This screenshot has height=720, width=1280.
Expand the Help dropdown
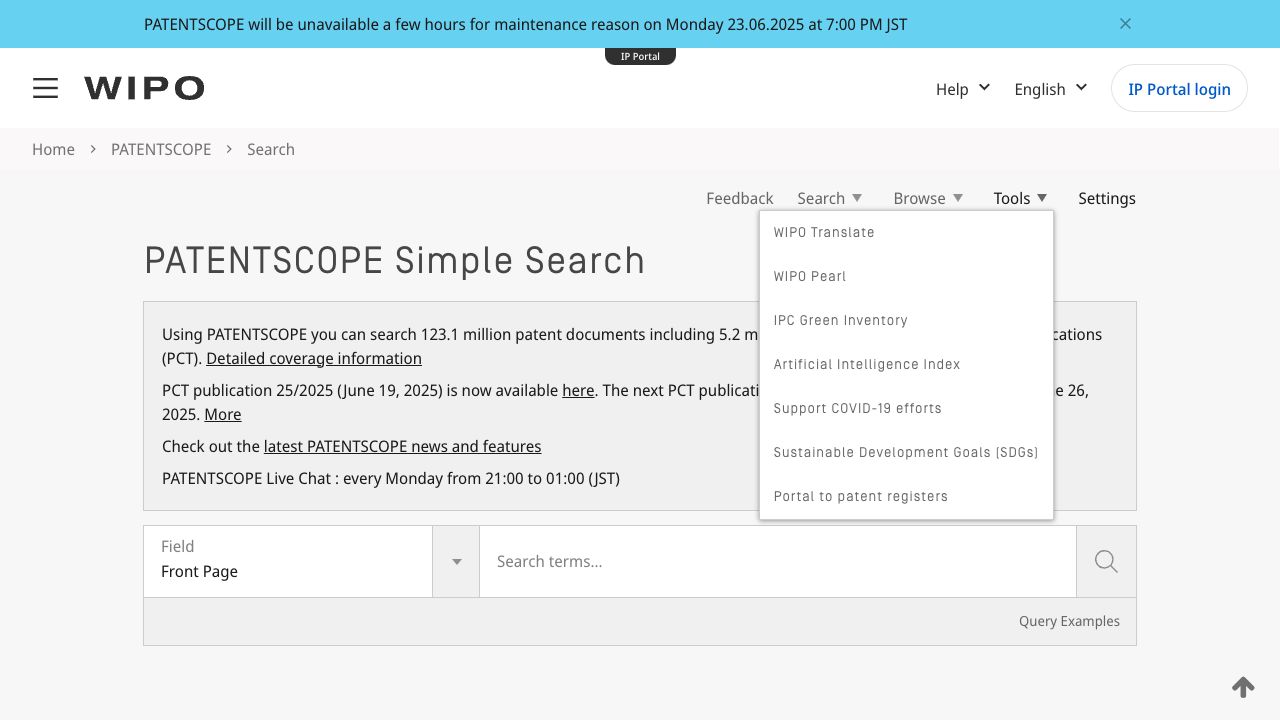[962, 89]
